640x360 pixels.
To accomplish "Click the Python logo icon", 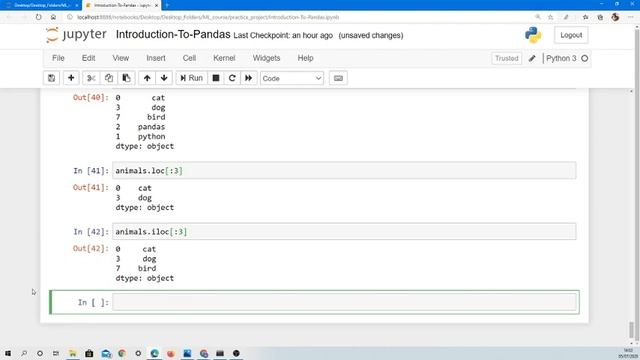I will tap(533, 35).
